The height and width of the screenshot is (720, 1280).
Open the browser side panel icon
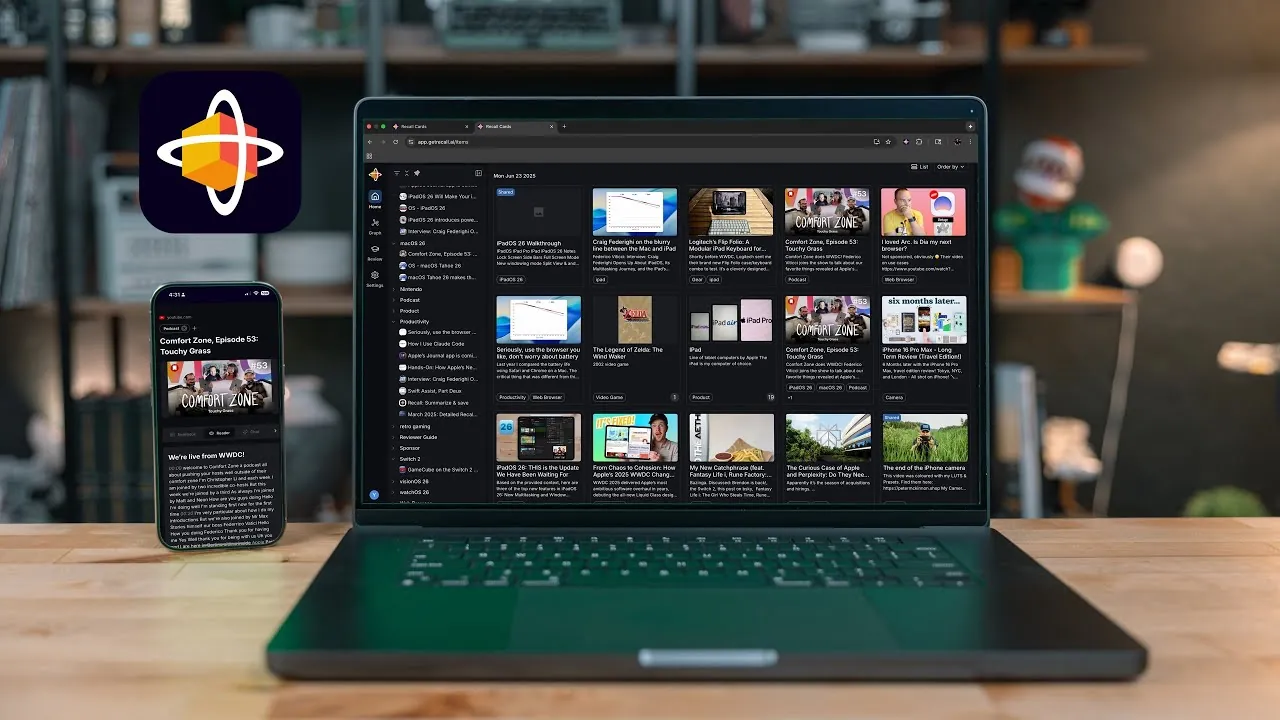point(938,142)
